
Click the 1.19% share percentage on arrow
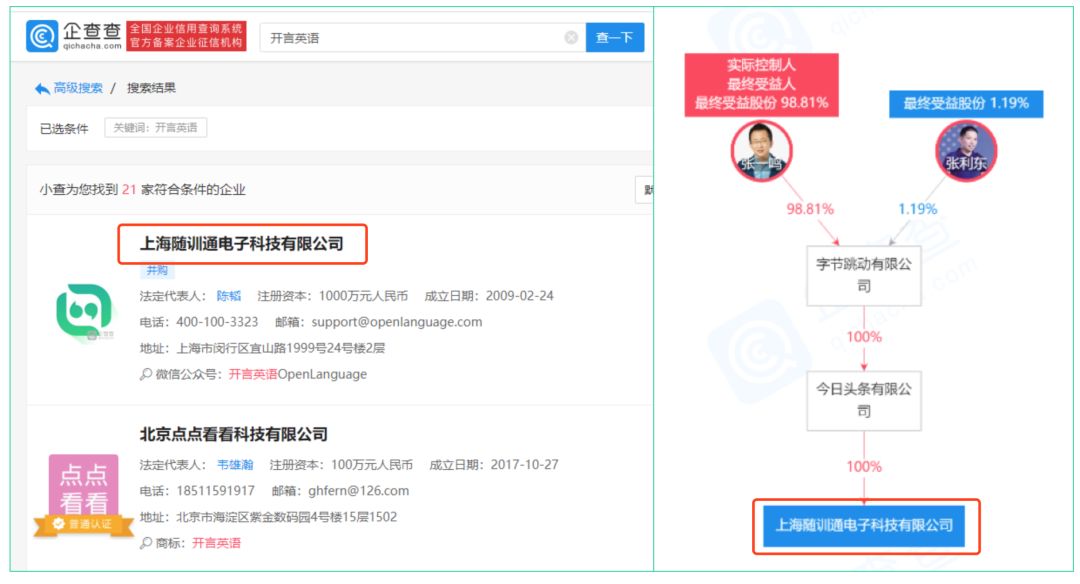coord(917,209)
